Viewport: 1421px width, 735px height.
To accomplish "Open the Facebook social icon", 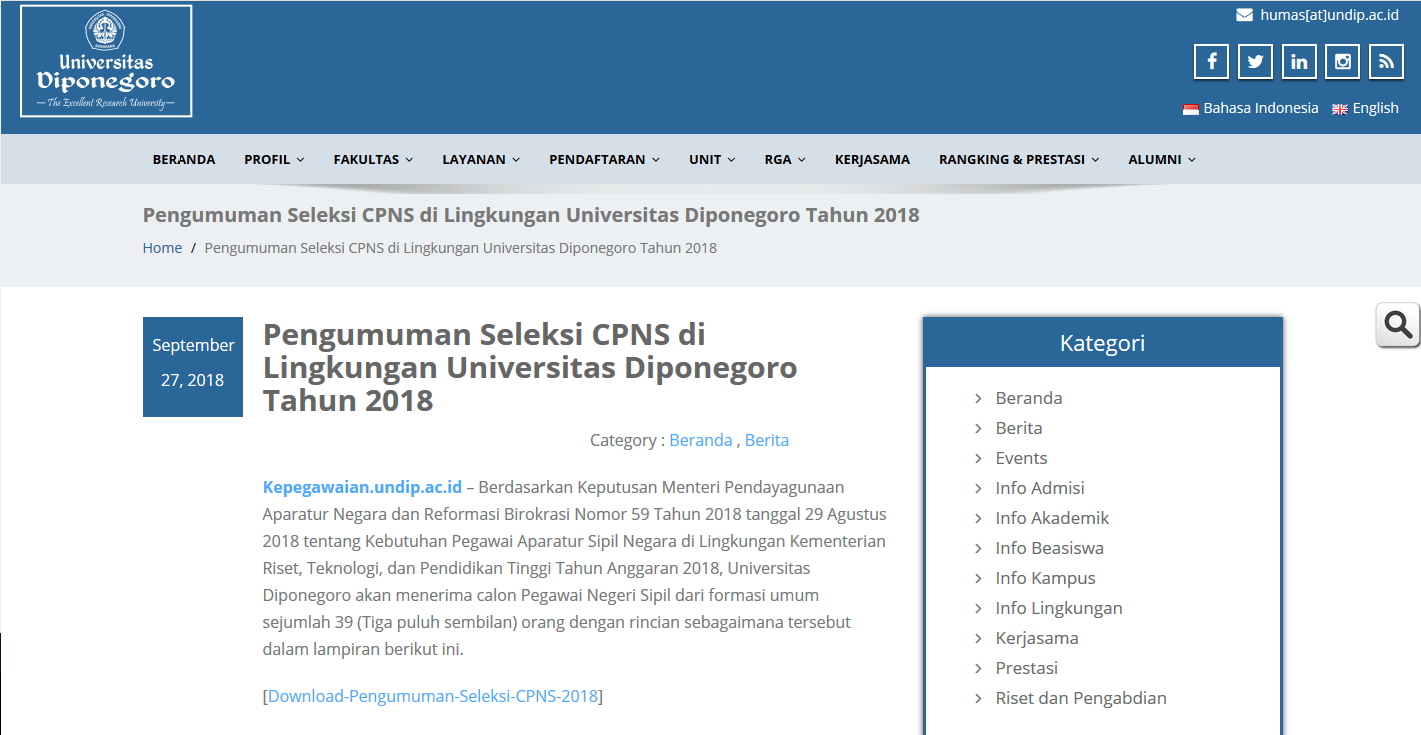I will (1211, 62).
